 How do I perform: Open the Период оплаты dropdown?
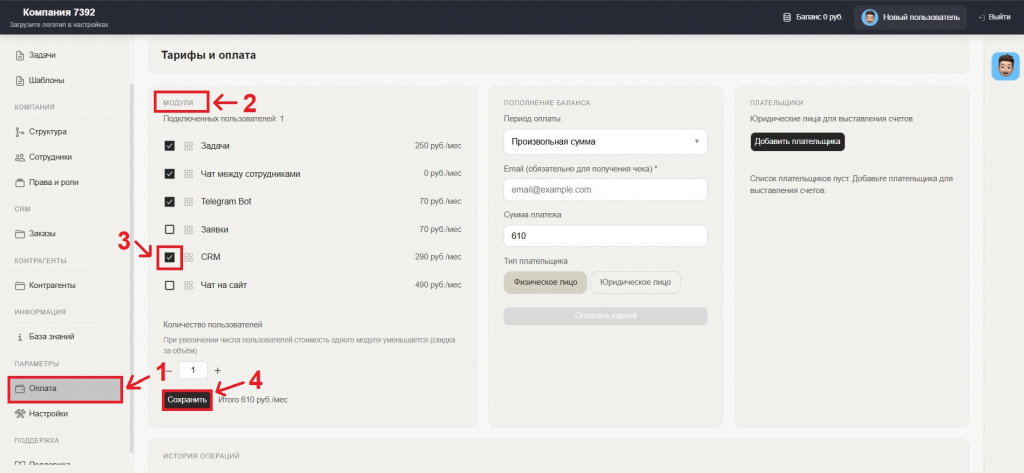[x=605, y=142]
